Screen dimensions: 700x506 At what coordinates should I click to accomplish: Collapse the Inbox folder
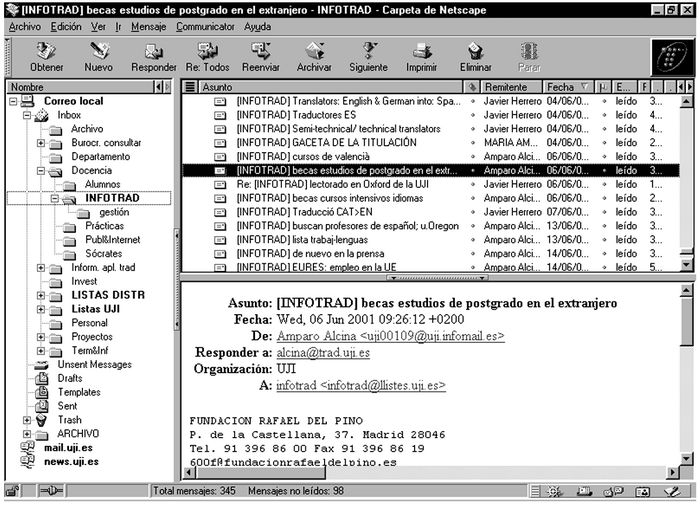(x=27, y=115)
